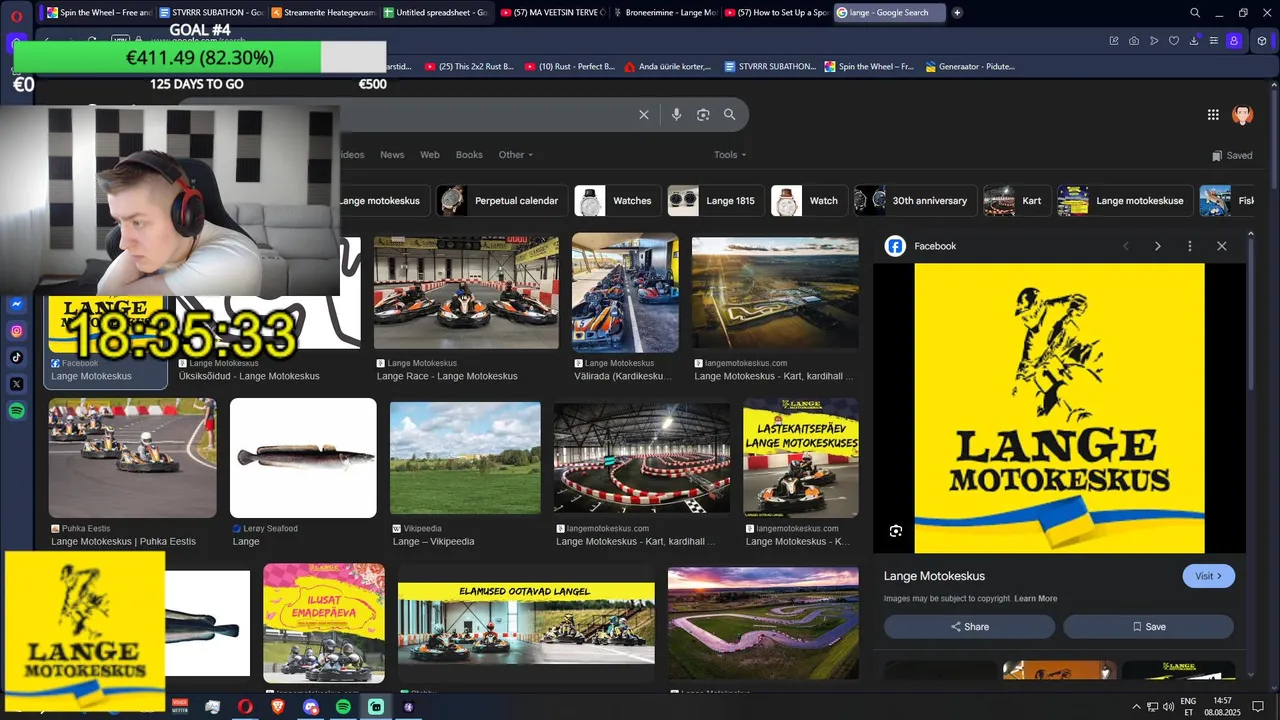
Task: Open Lerøy Seafood Lange fish image
Action: 303,458
